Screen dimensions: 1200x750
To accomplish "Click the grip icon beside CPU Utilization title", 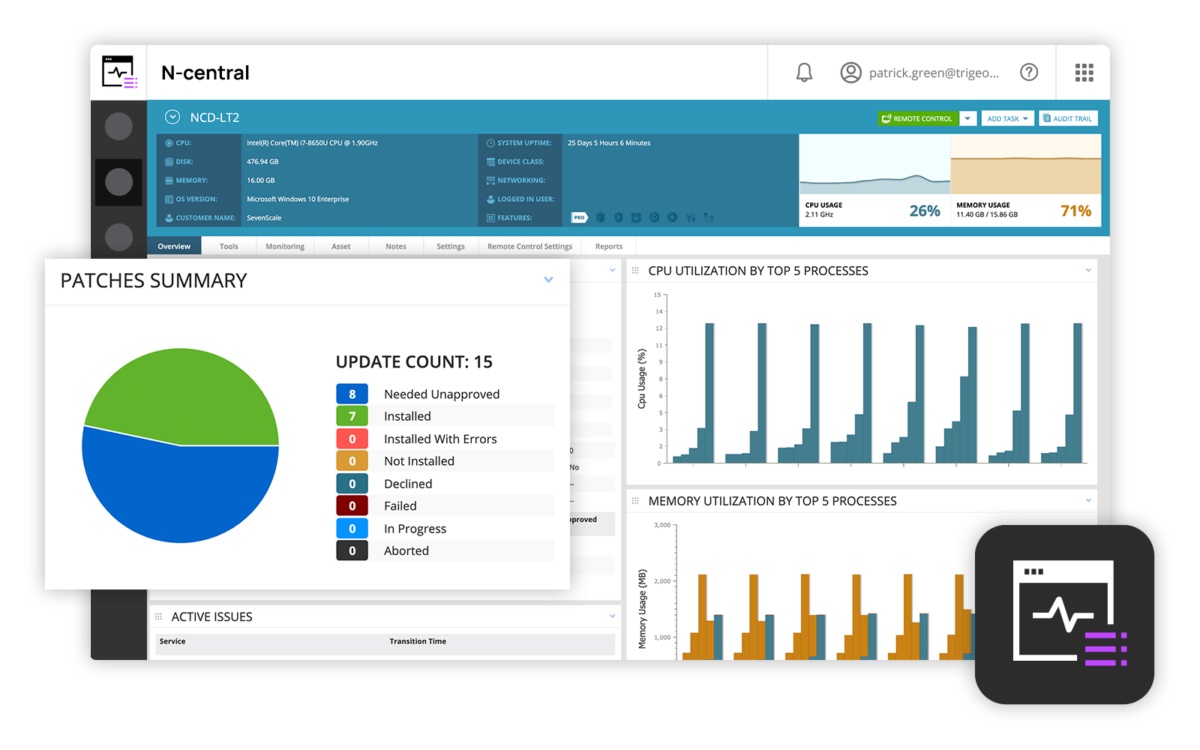I will 635,271.
